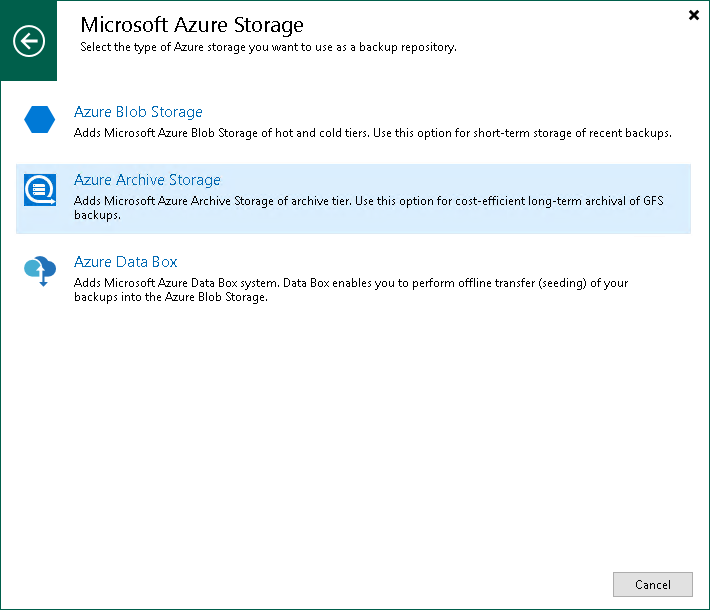
Task: Click the Data Box offline transfer description line
Action: tap(350, 283)
